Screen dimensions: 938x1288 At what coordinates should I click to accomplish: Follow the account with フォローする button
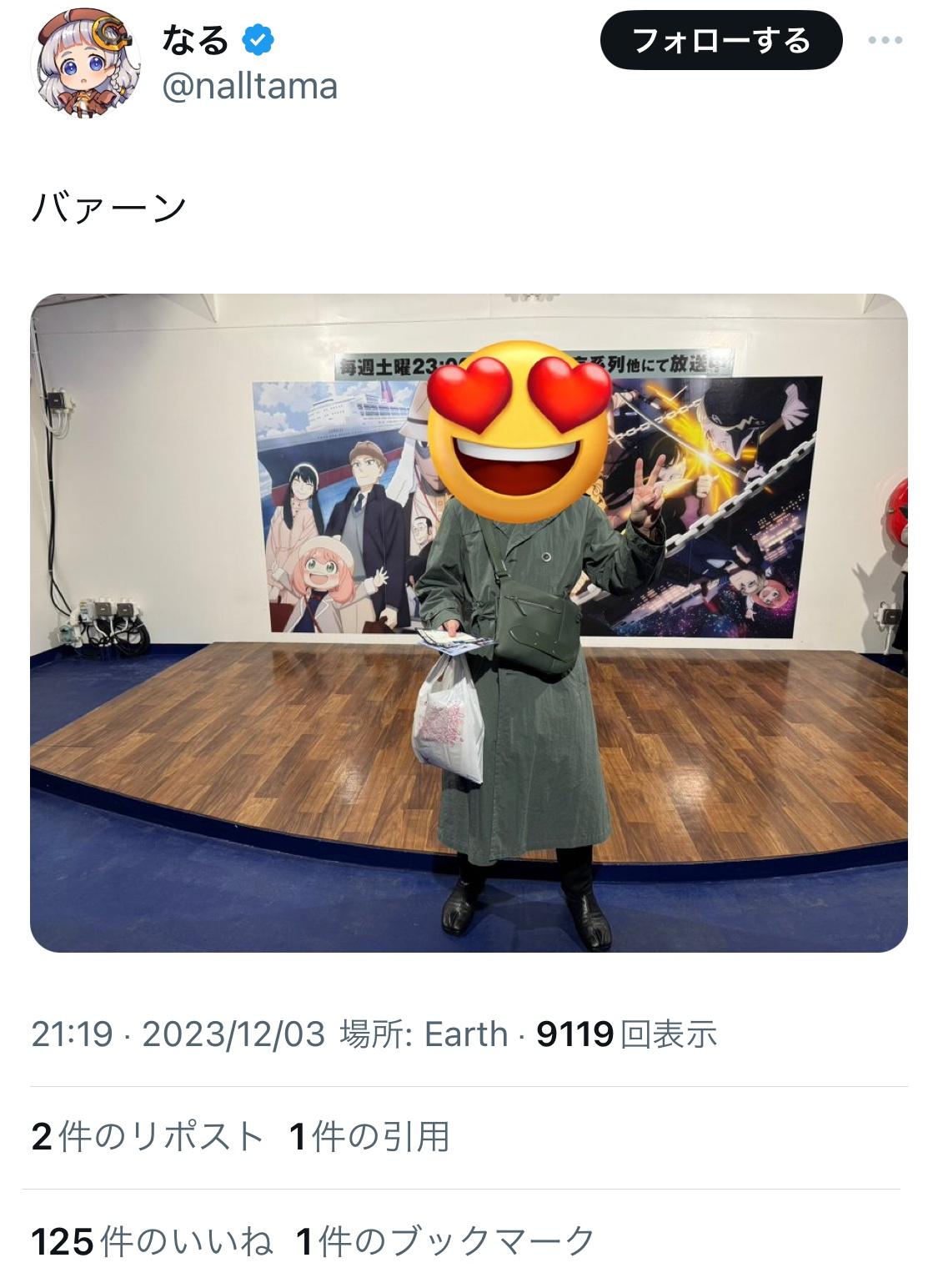click(x=721, y=40)
